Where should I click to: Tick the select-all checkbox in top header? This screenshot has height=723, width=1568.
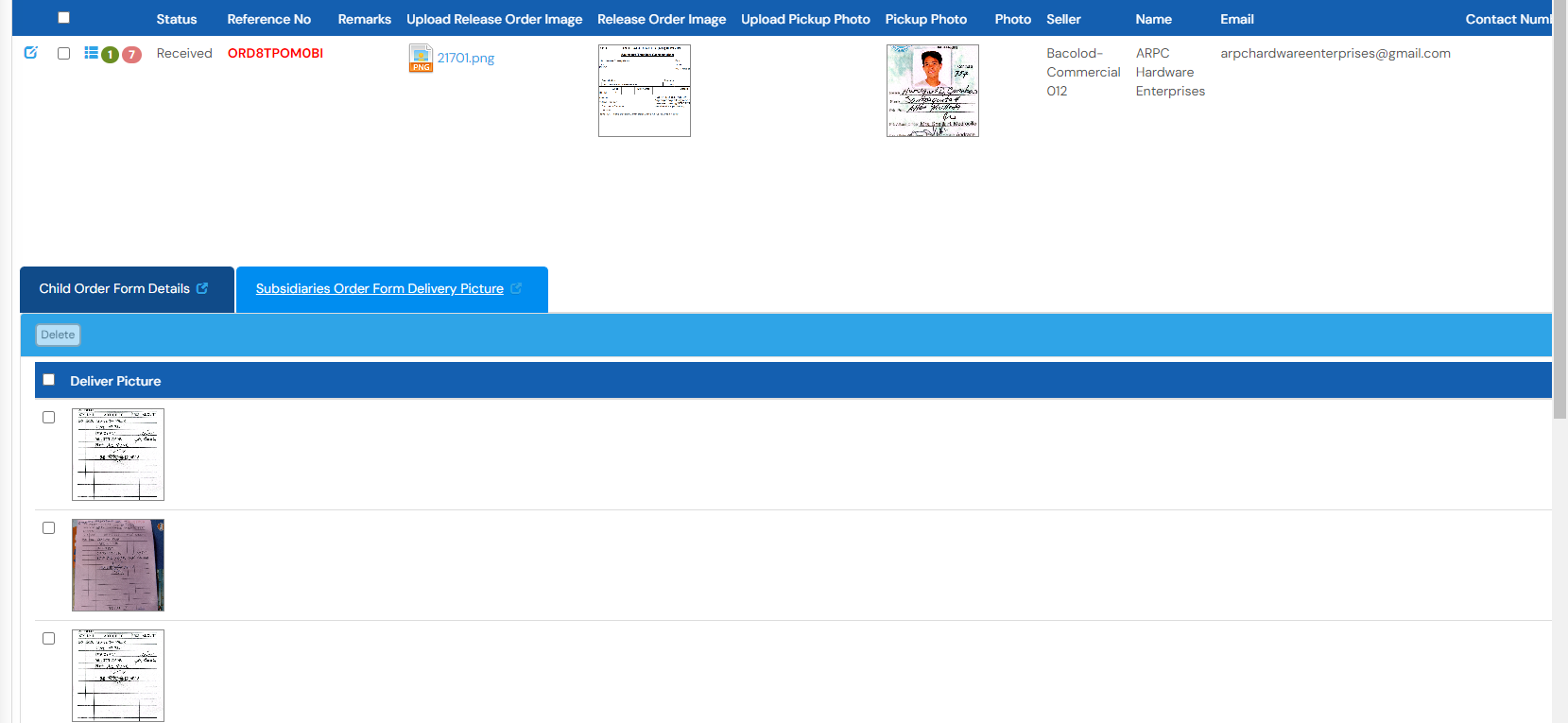[63, 18]
